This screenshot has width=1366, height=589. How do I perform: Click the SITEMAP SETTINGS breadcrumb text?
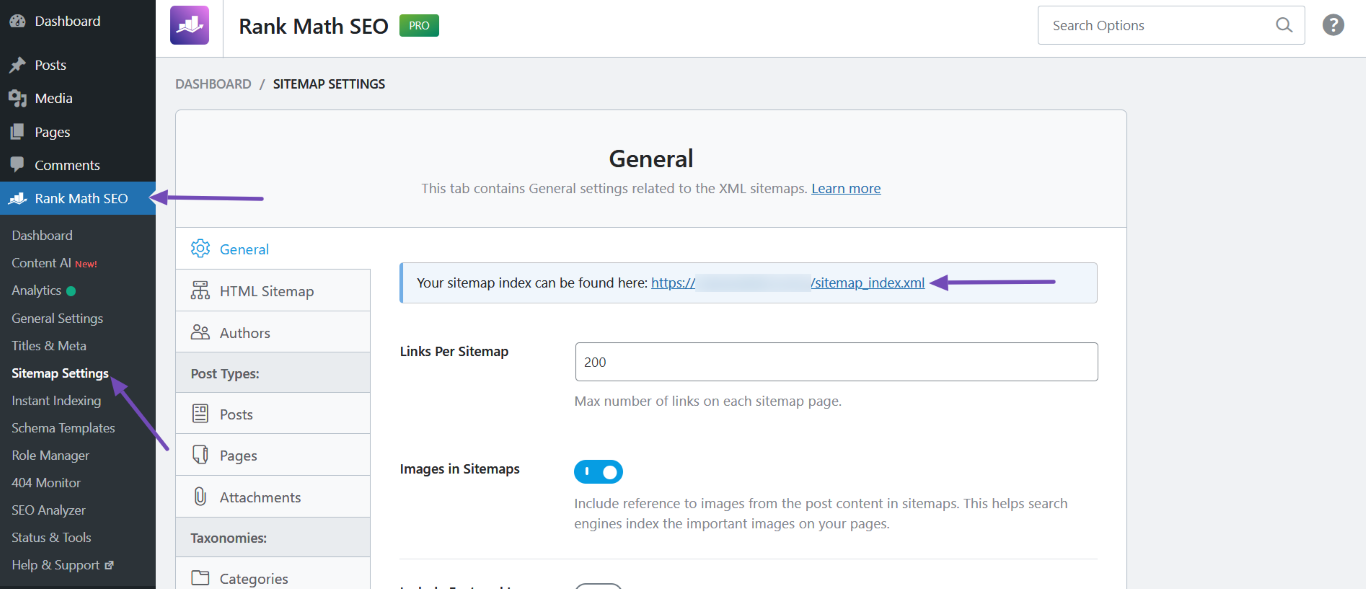click(329, 84)
